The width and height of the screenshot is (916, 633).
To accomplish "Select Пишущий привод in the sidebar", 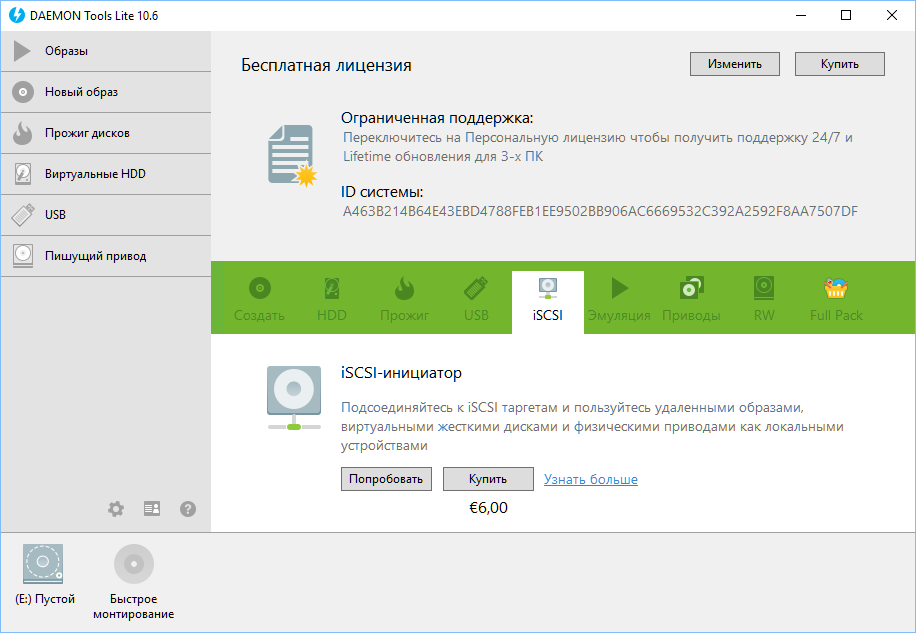I will (106, 256).
